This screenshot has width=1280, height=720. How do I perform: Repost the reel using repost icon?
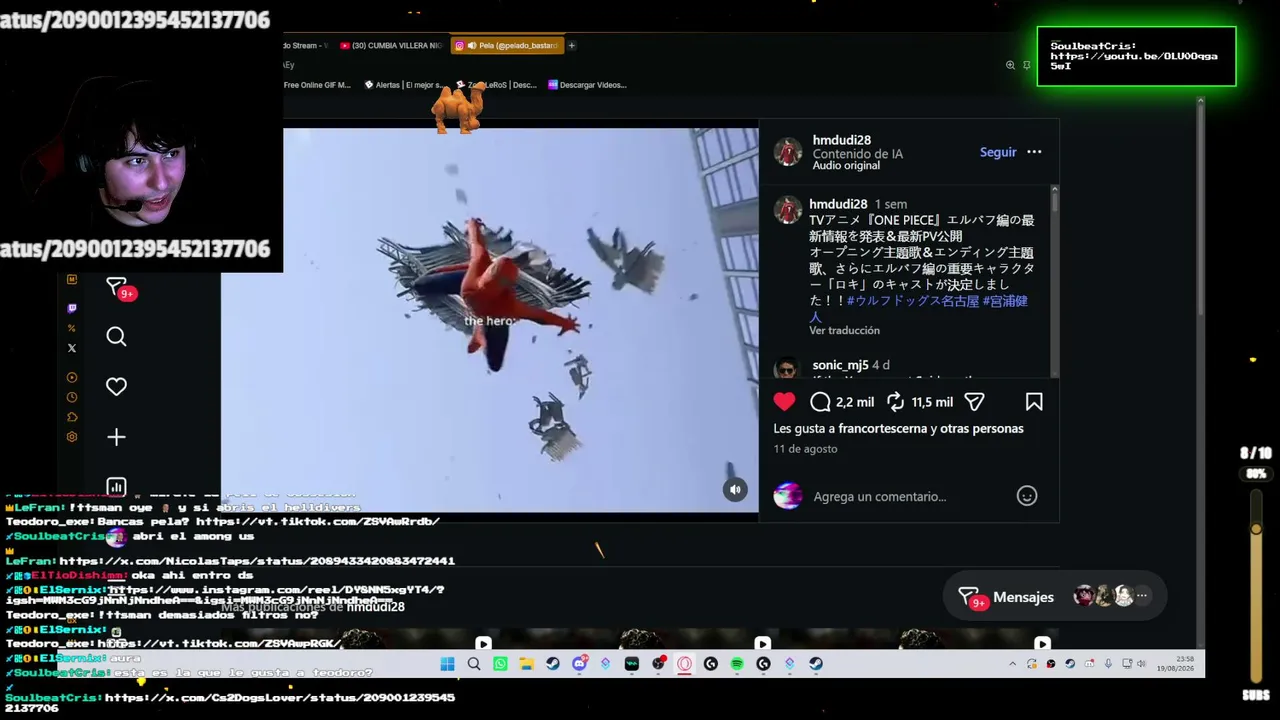(895, 402)
